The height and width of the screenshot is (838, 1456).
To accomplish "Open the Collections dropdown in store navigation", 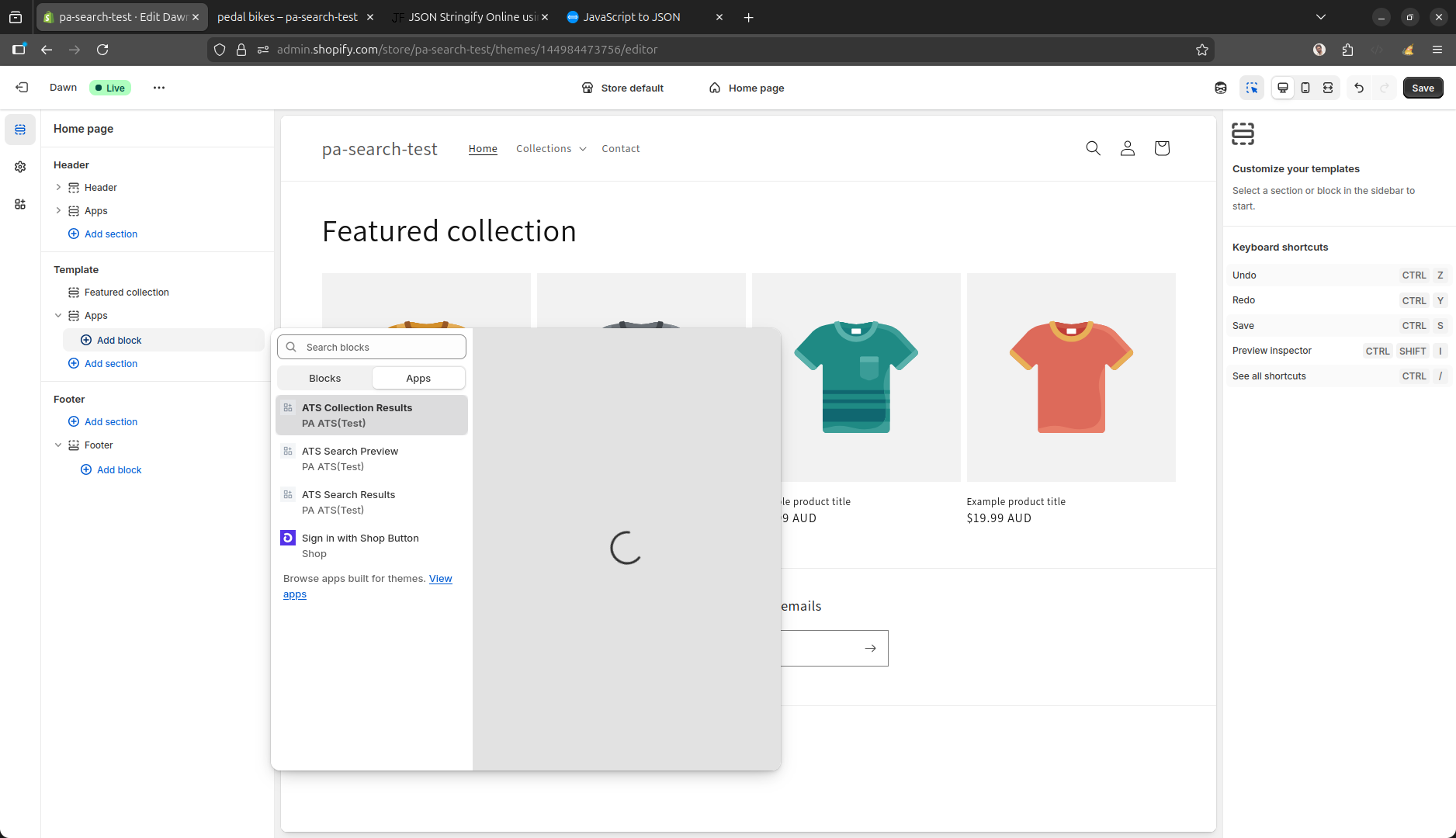I will pyautogui.click(x=550, y=148).
